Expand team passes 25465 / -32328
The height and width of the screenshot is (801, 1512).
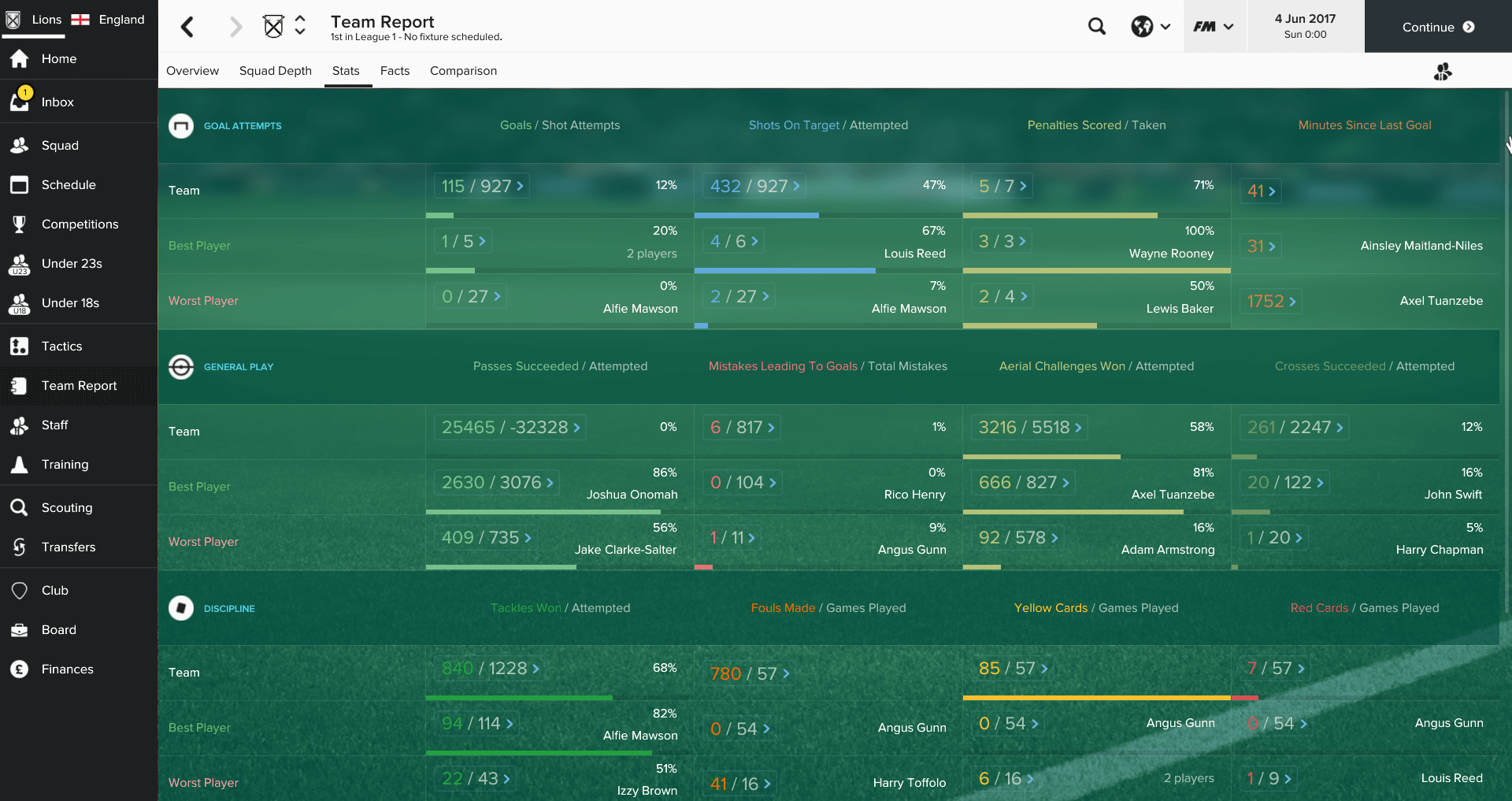tap(510, 427)
